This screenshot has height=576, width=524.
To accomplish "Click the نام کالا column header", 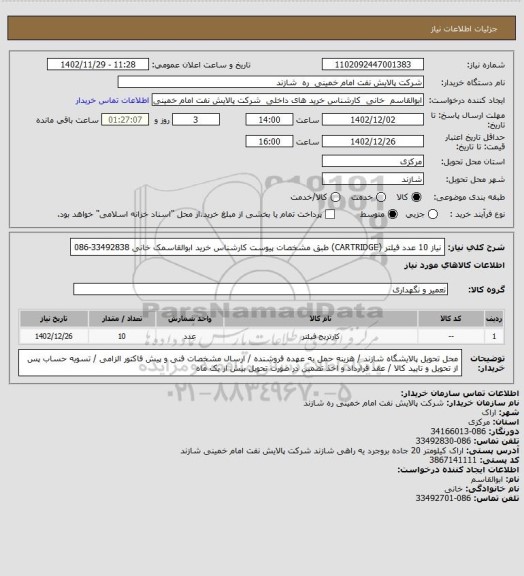I will (320, 318).
